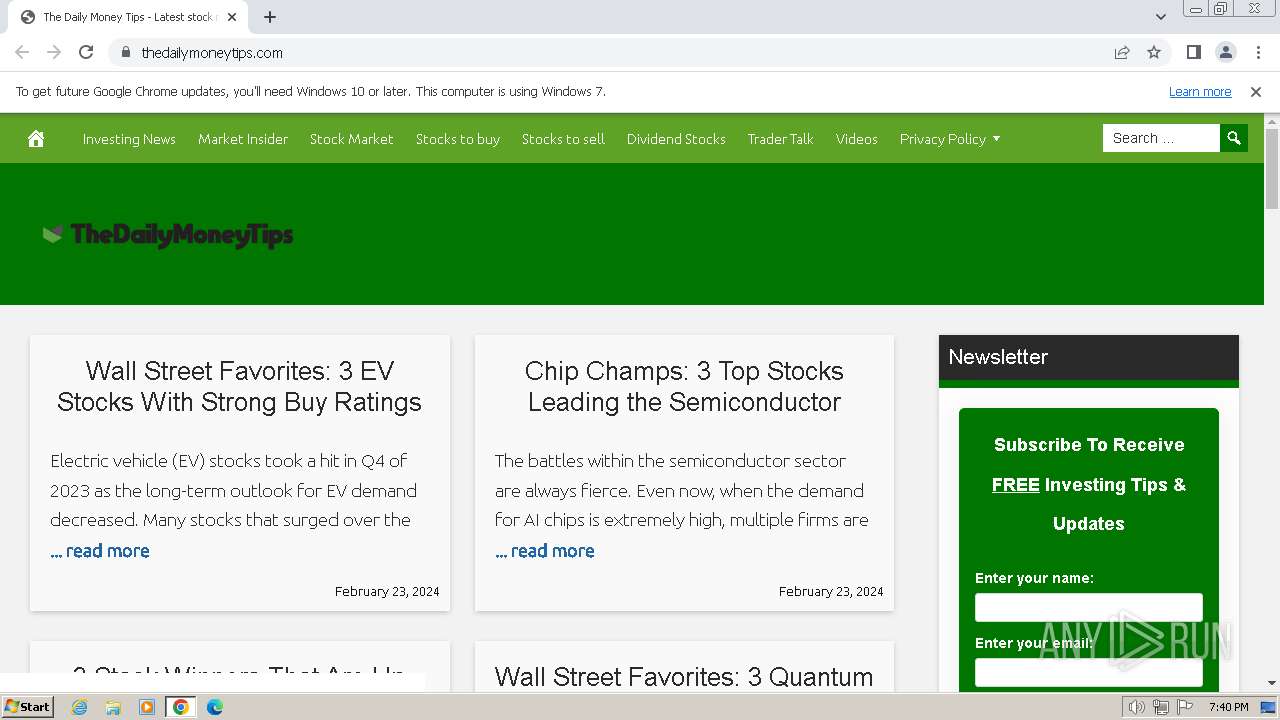Go forward with the browser forward arrow
Screen dimensions: 1280x720
tap(54, 52)
